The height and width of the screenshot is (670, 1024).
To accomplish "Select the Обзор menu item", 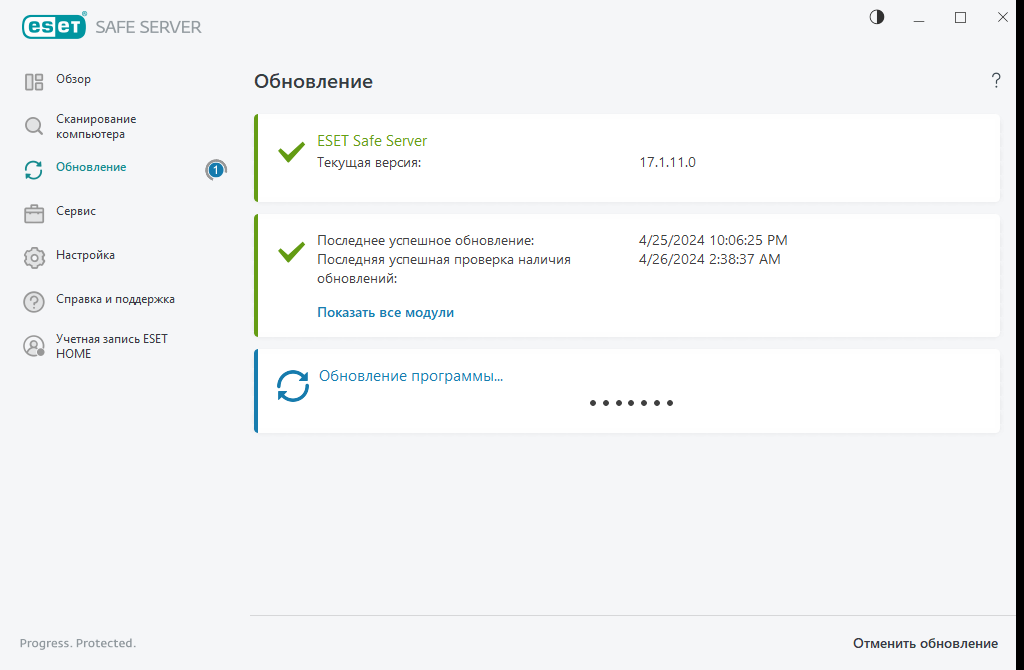I will tap(73, 78).
